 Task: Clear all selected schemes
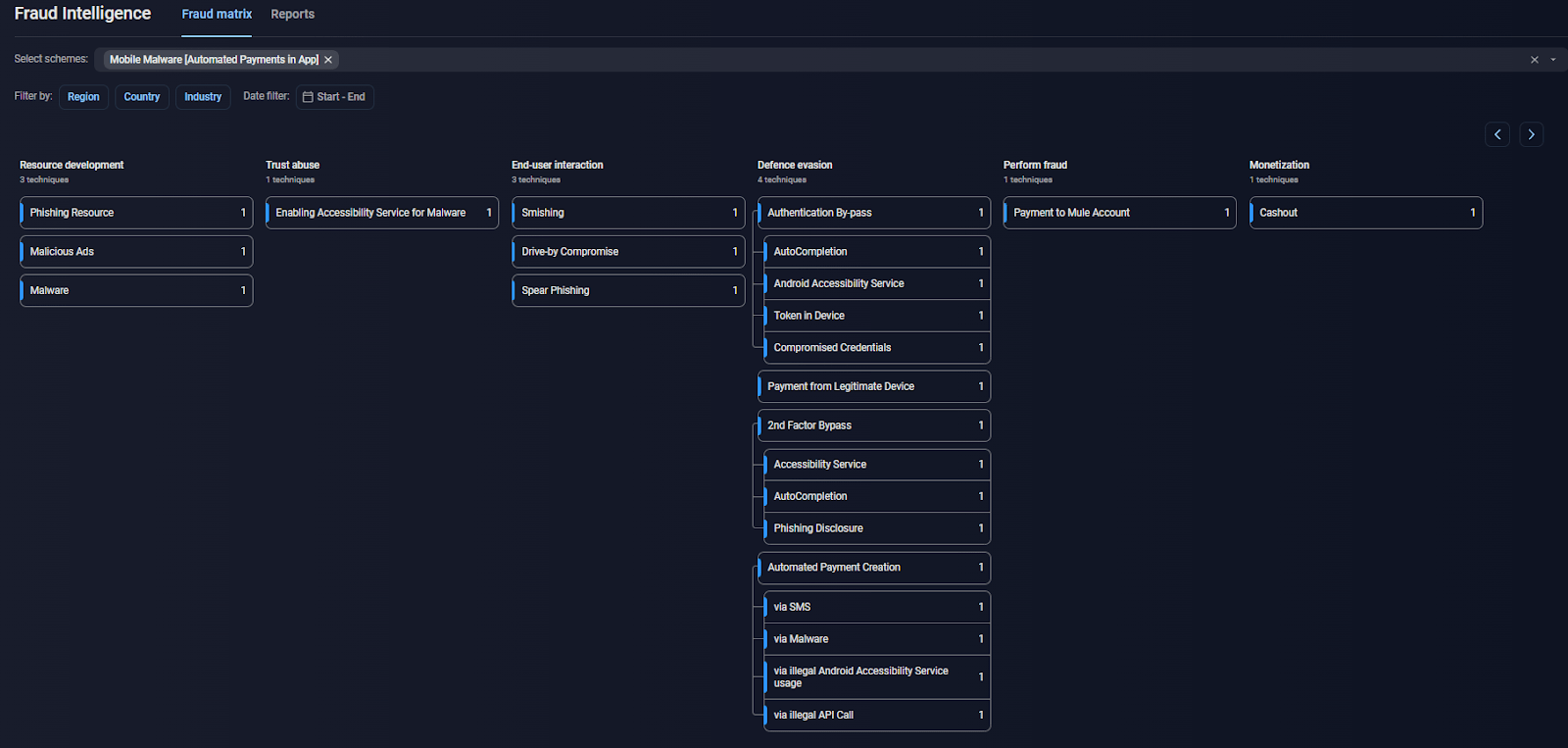coord(1535,60)
